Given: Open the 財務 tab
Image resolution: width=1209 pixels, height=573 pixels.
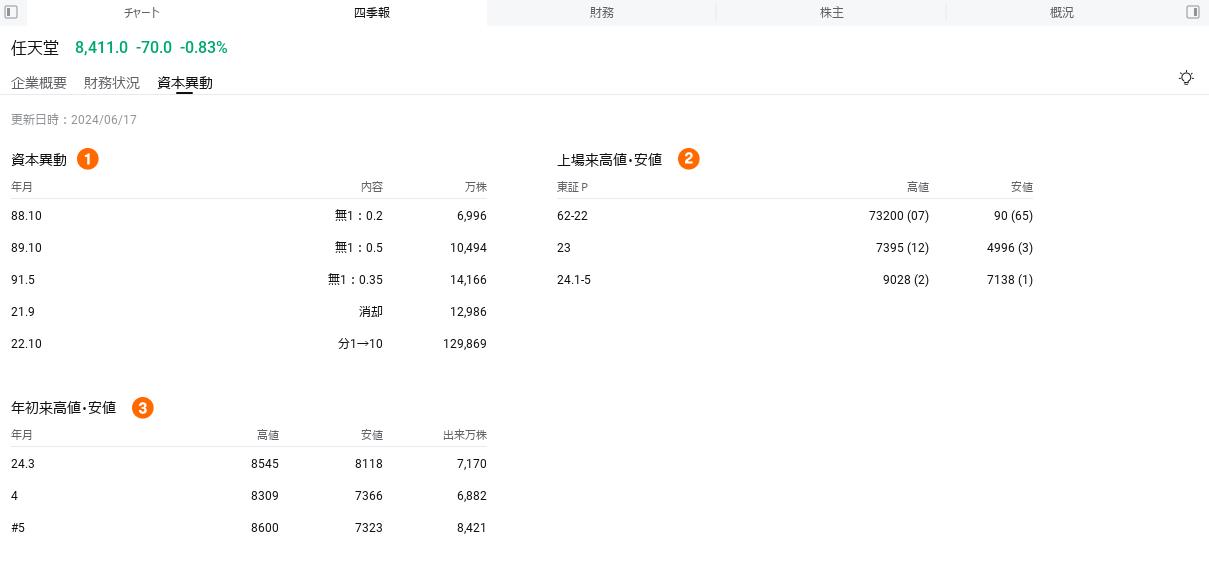Looking at the screenshot, I should coord(602,13).
